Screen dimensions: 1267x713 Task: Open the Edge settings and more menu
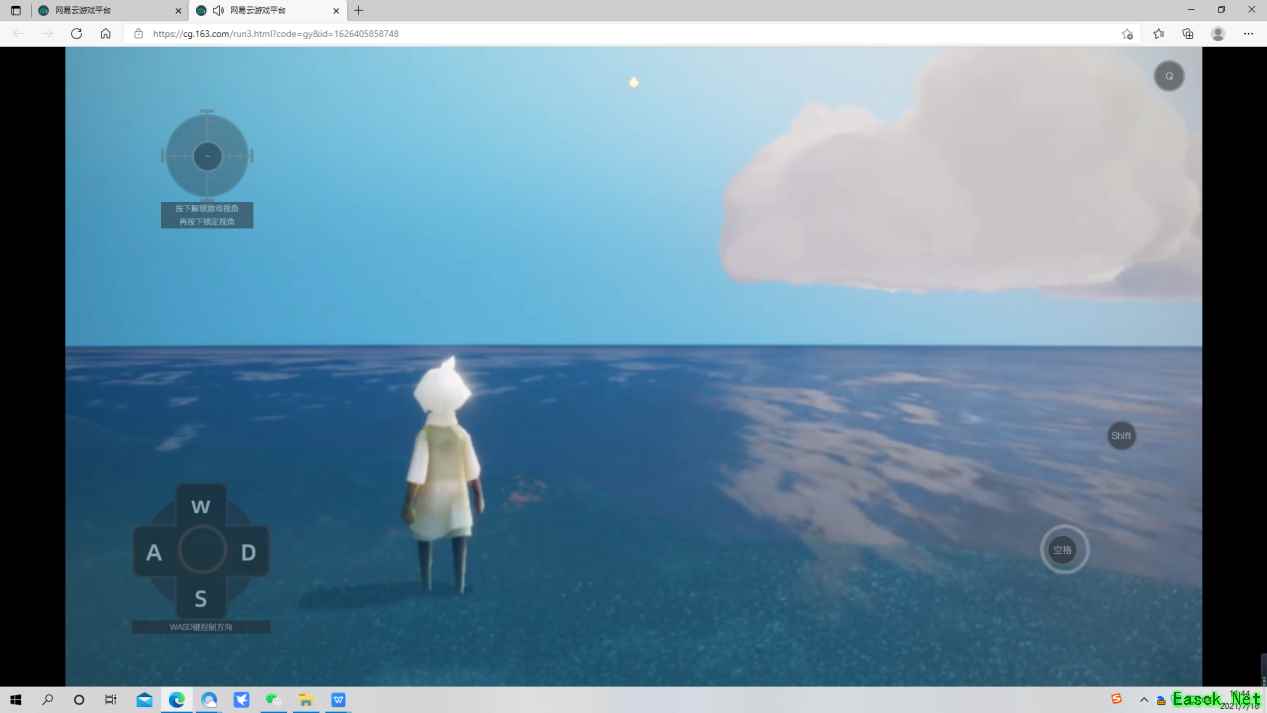[1248, 34]
